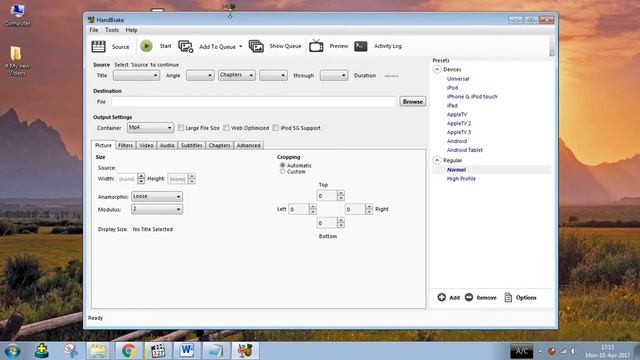Click the scissors taskbar icon
This screenshot has height=360, width=640.
point(71,351)
